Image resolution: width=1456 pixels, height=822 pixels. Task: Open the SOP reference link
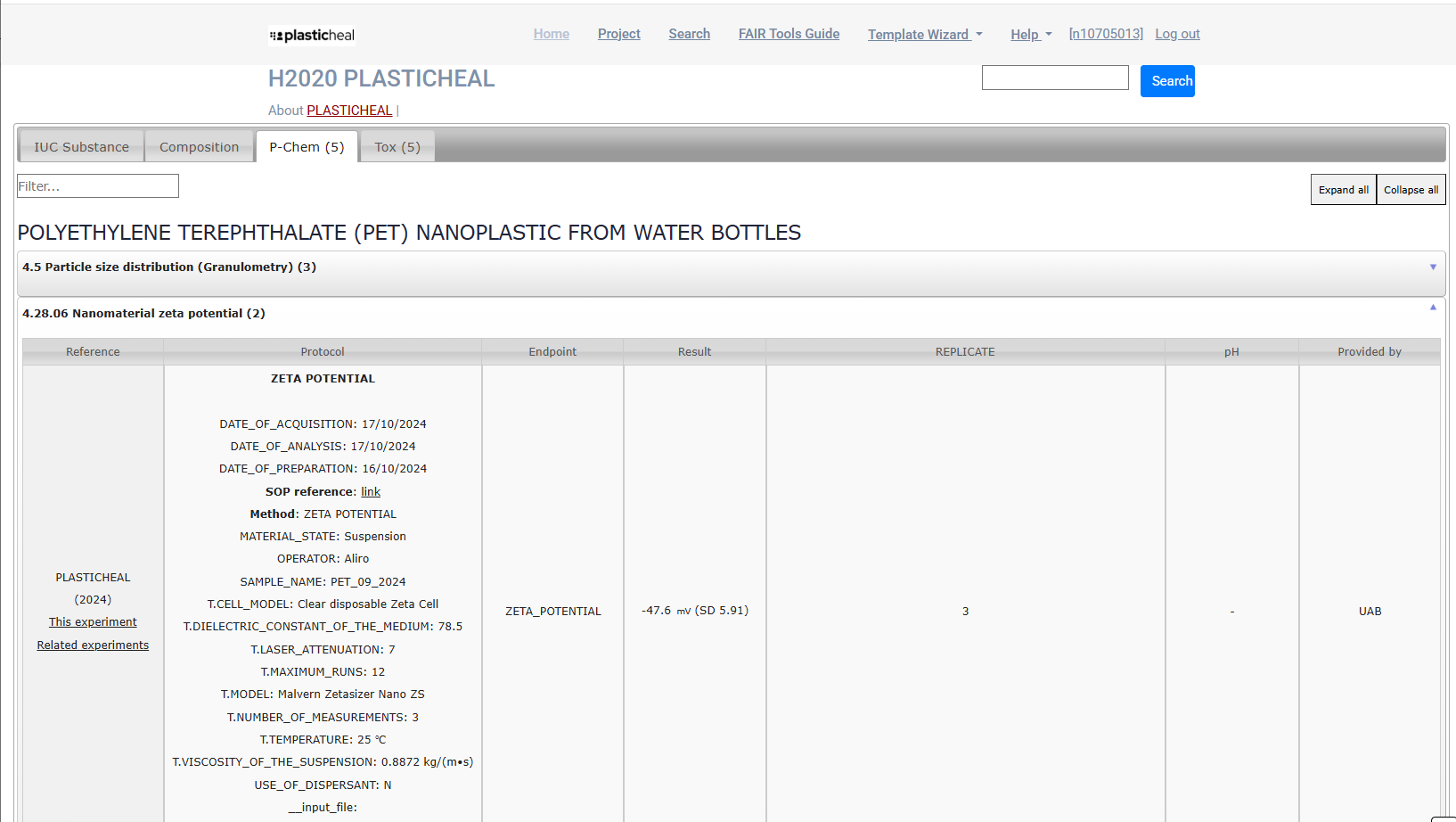click(371, 492)
